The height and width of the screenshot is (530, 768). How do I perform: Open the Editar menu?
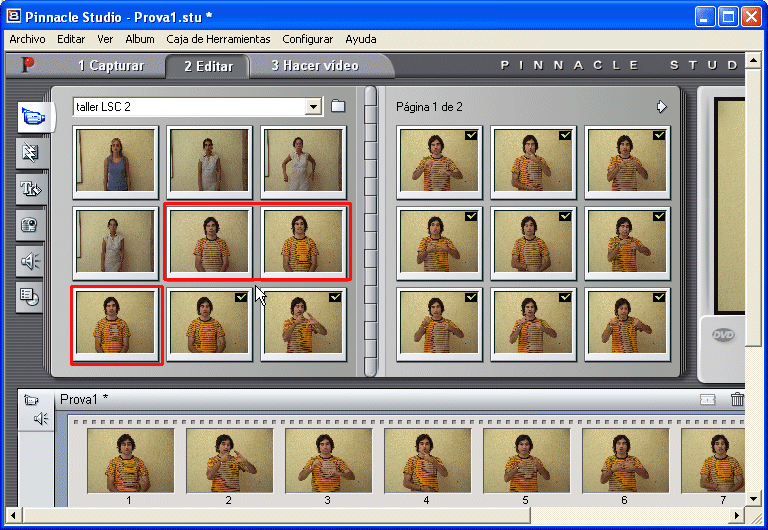tap(71, 39)
